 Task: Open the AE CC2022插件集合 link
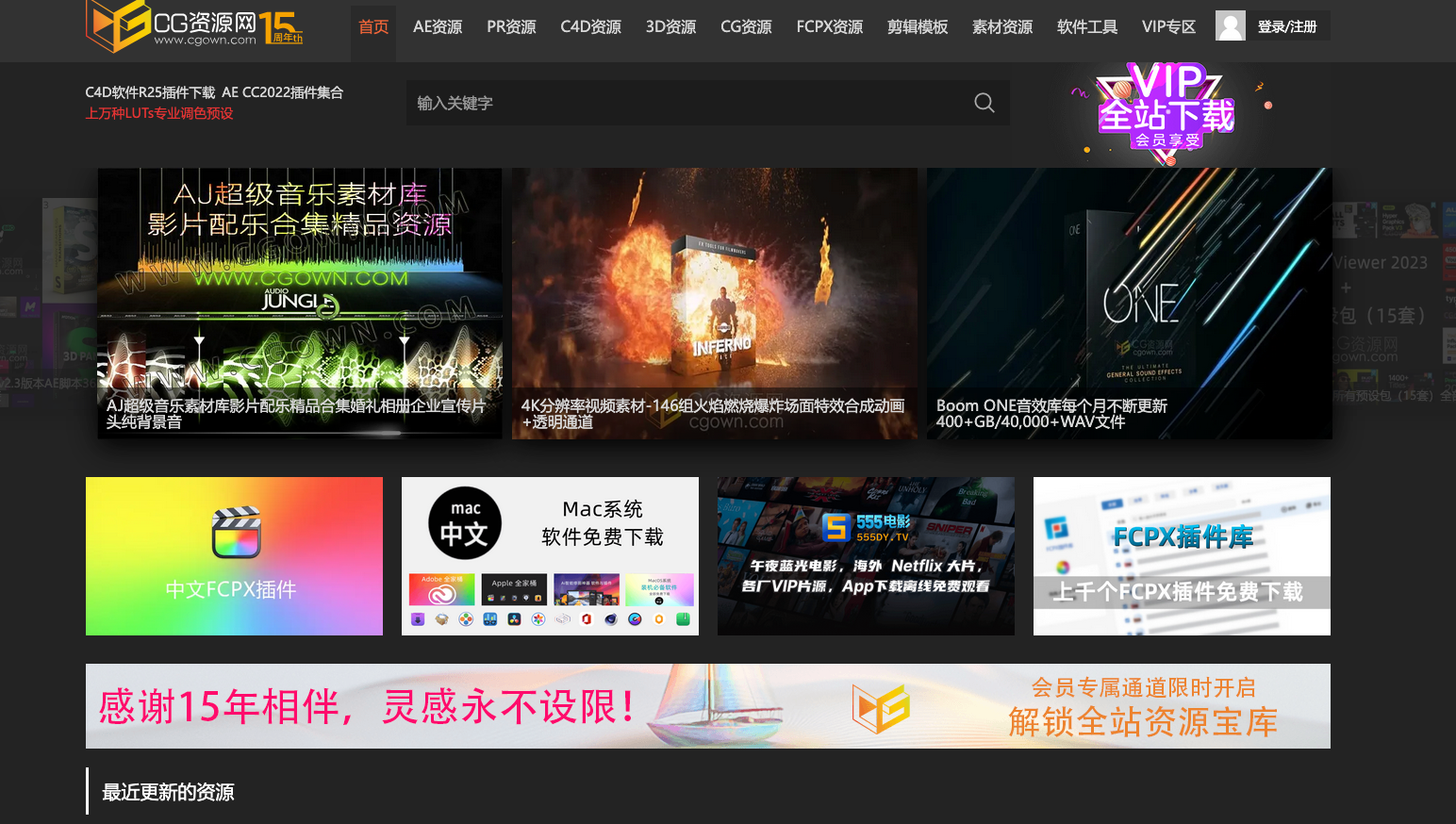283,92
